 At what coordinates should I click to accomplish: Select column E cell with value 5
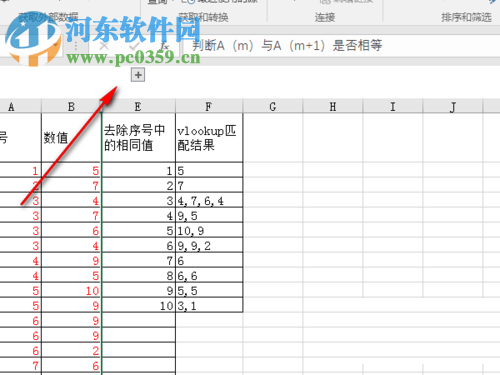[138, 230]
